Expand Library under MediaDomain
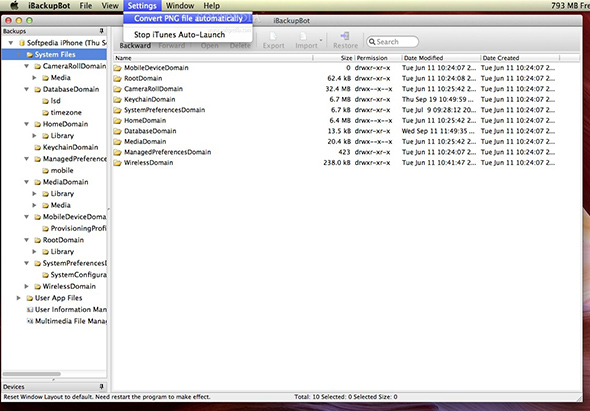590x411 pixels. point(34,194)
